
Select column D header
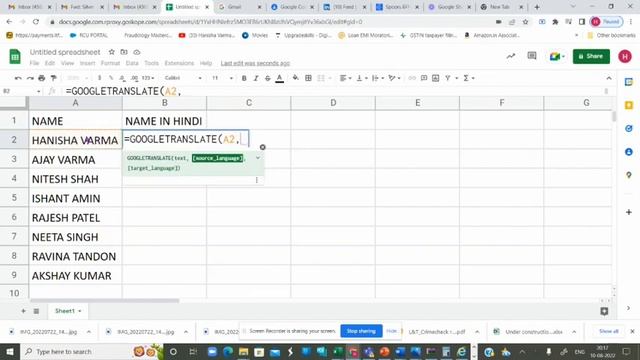tap(333, 103)
